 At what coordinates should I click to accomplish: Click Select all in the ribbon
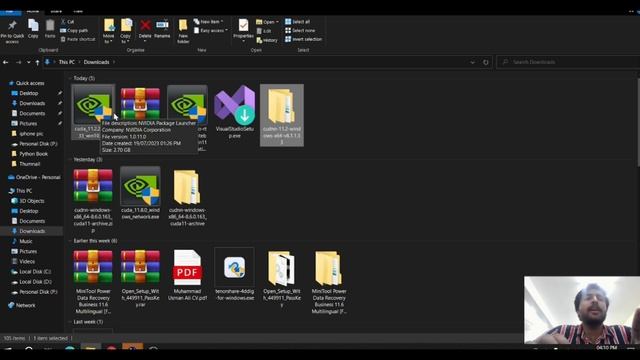(298, 22)
